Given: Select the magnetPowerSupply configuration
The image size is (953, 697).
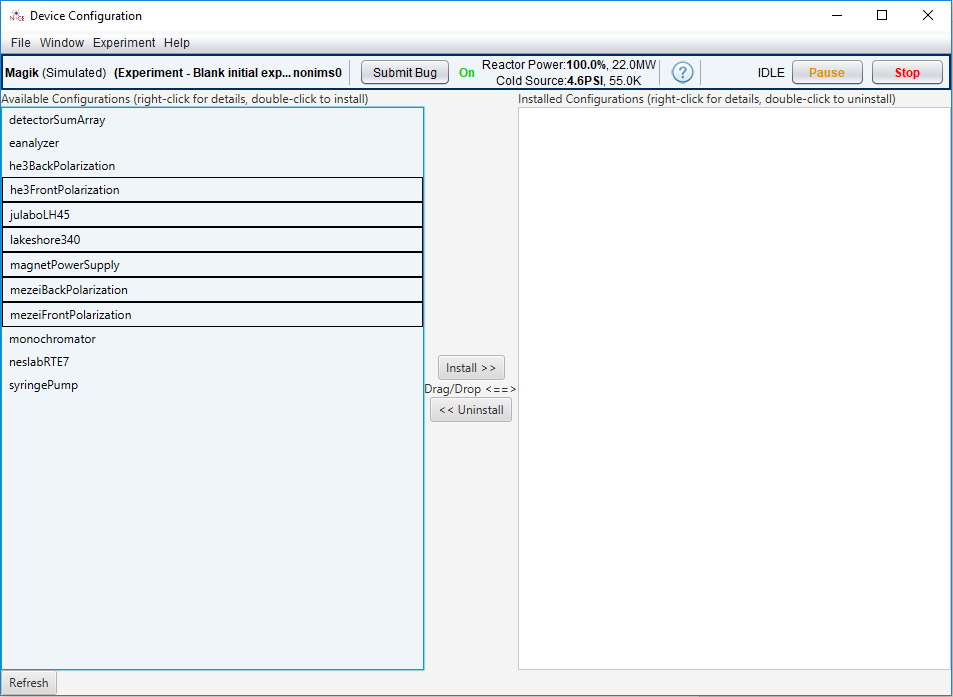Looking at the screenshot, I should 63,264.
